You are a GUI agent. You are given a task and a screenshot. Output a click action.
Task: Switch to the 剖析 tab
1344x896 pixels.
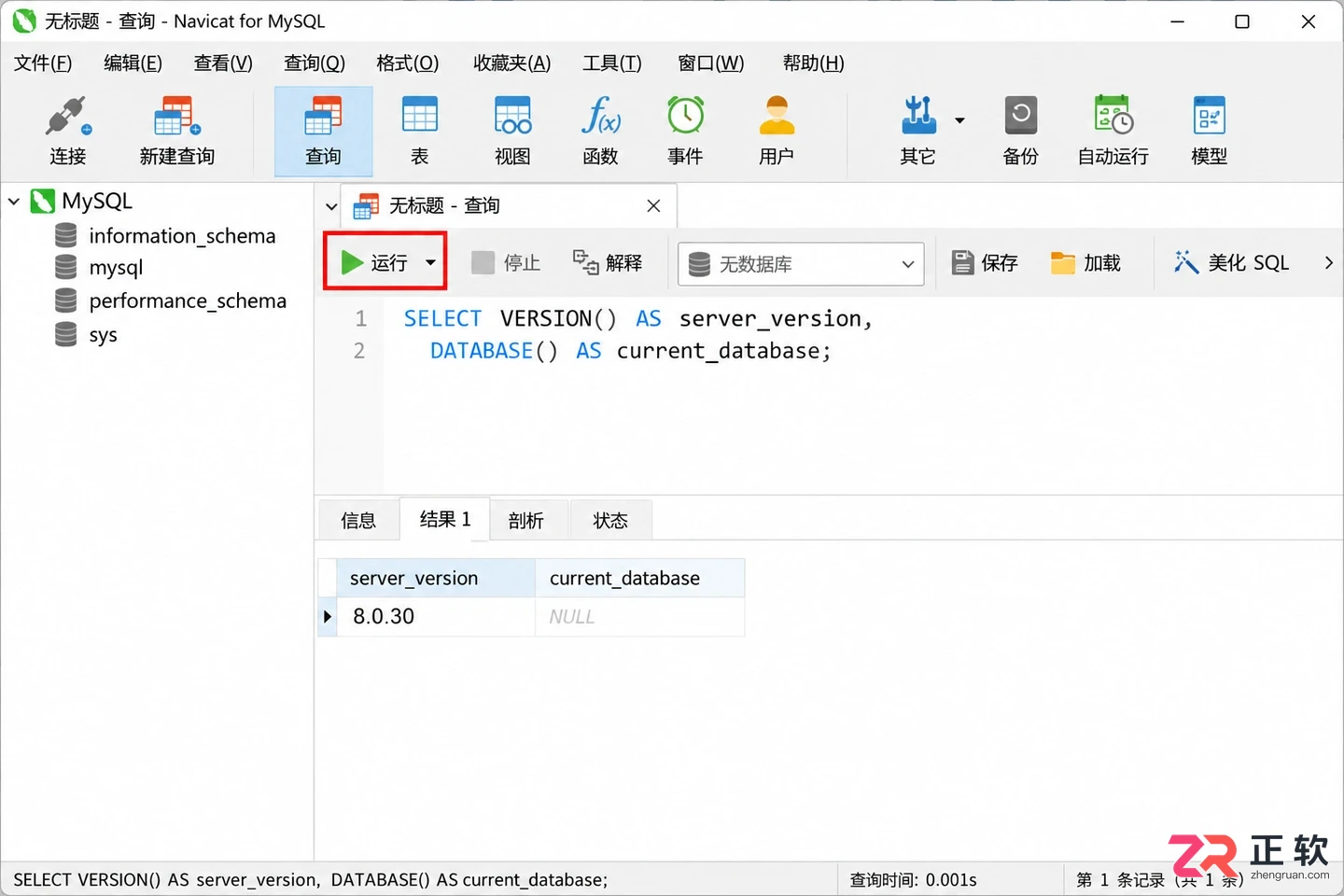[525, 521]
